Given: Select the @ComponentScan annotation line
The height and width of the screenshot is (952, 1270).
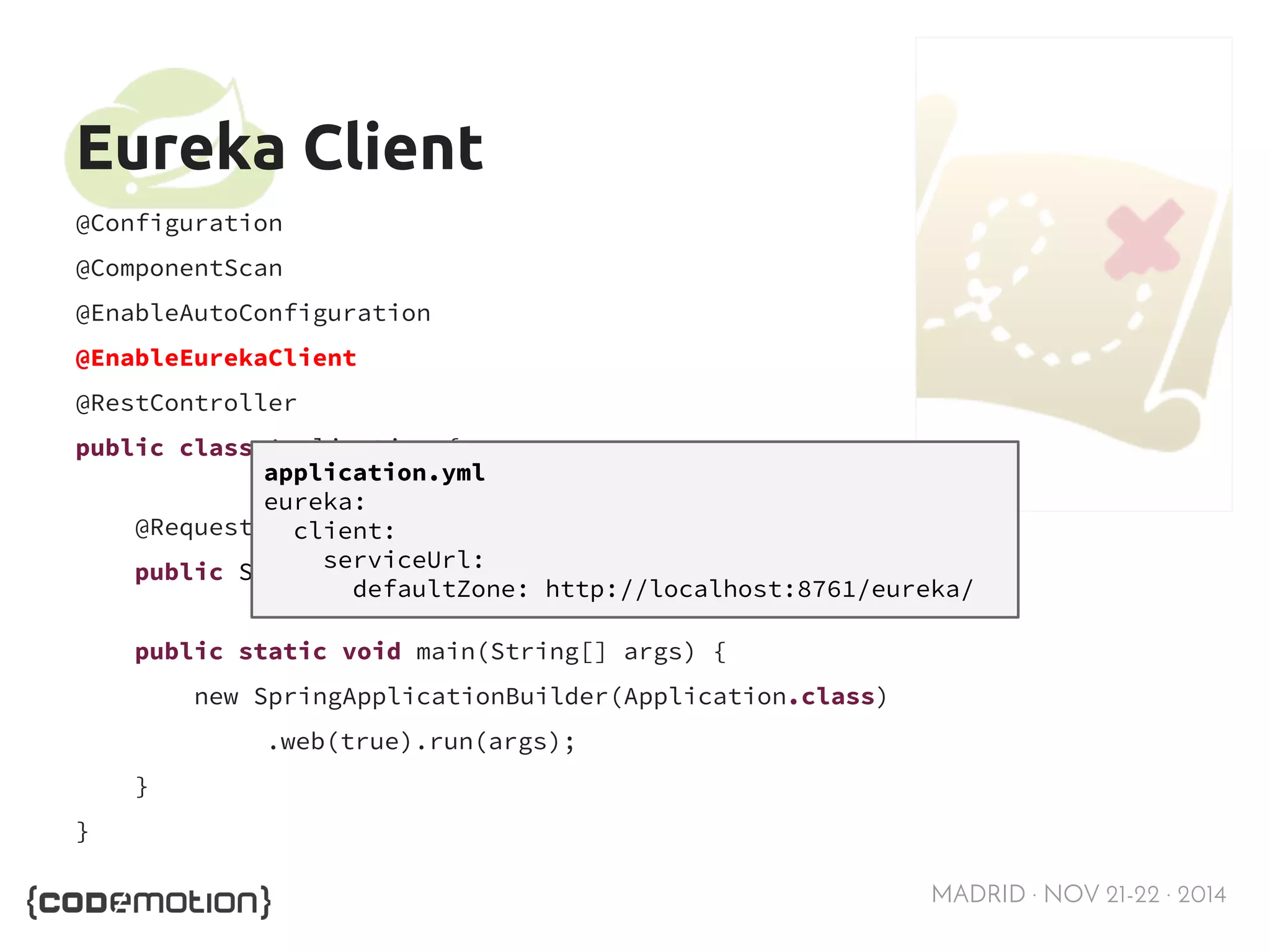Looking at the screenshot, I should pos(179,268).
